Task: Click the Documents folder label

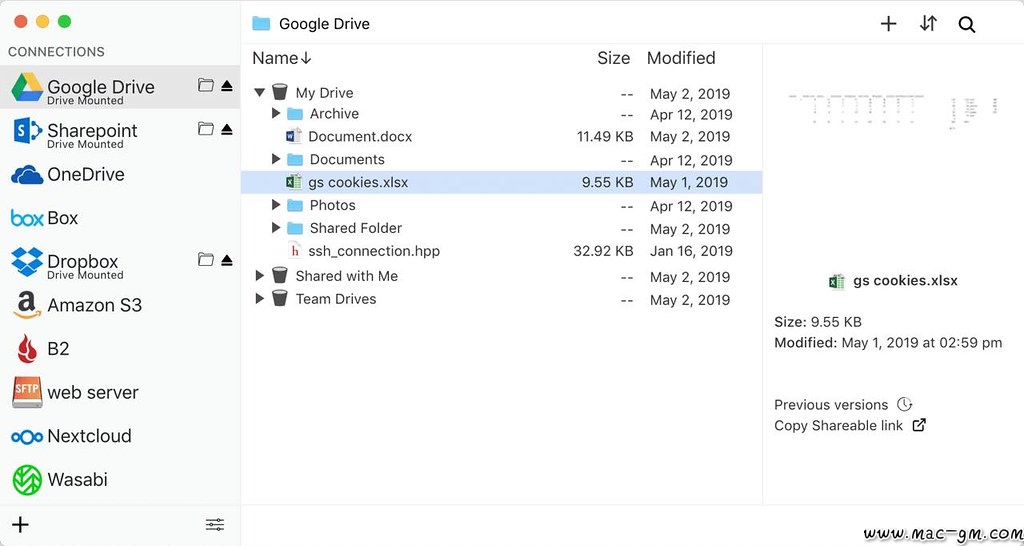Action: coord(347,159)
